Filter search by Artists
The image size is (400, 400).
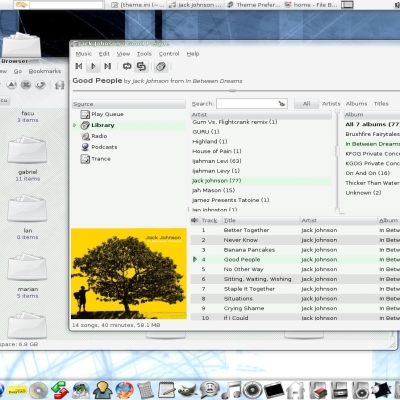pos(331,104)
